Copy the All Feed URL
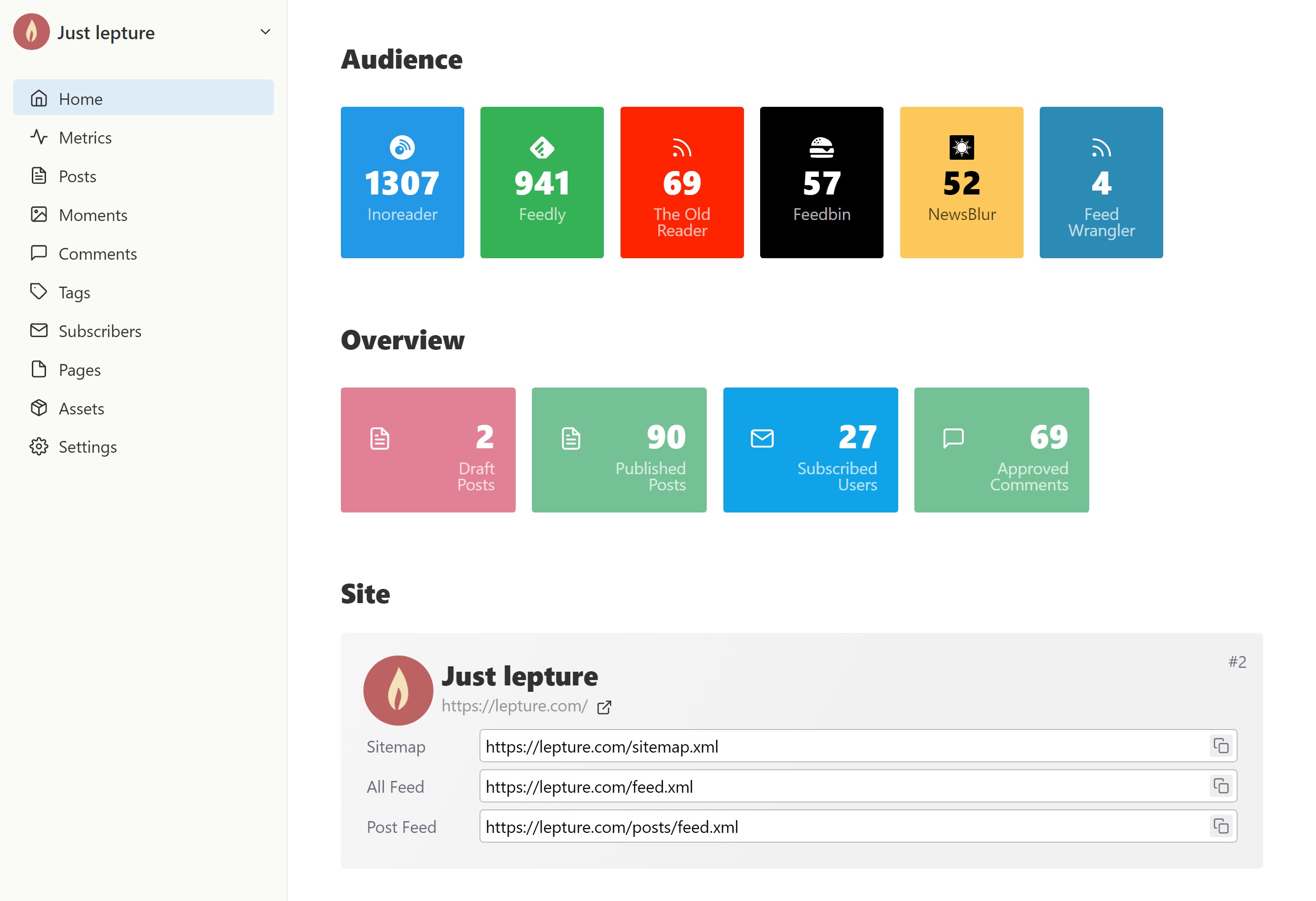Viewport: 1316px width, 901px height. [x=1221, y=786]
